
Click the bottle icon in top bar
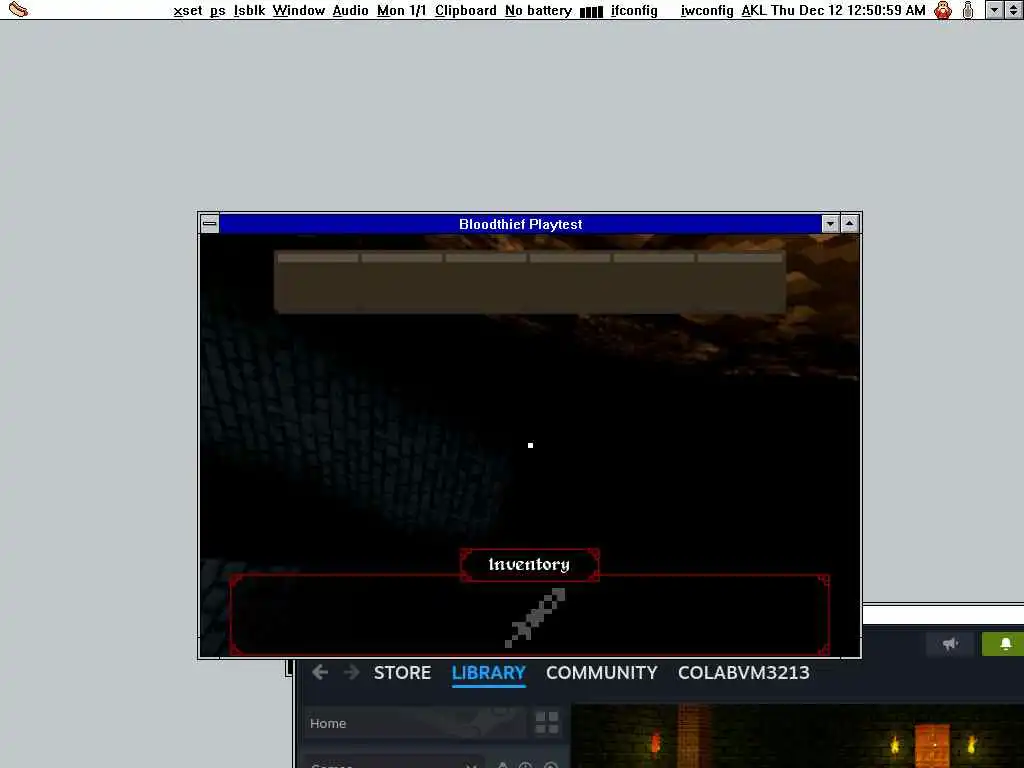(968, 10)
